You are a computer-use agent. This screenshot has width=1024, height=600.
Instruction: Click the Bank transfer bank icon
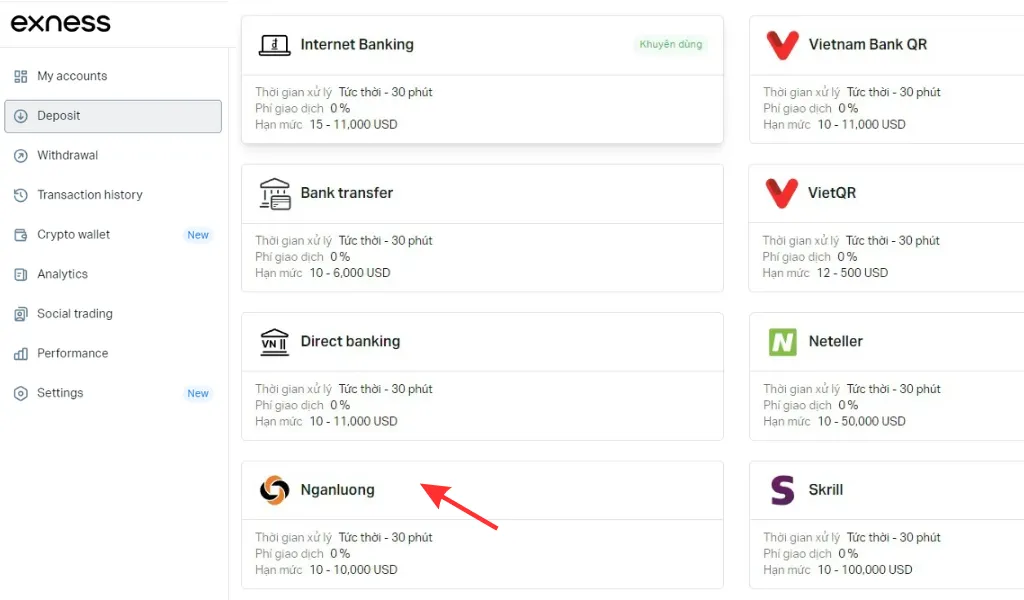(275, 193)
